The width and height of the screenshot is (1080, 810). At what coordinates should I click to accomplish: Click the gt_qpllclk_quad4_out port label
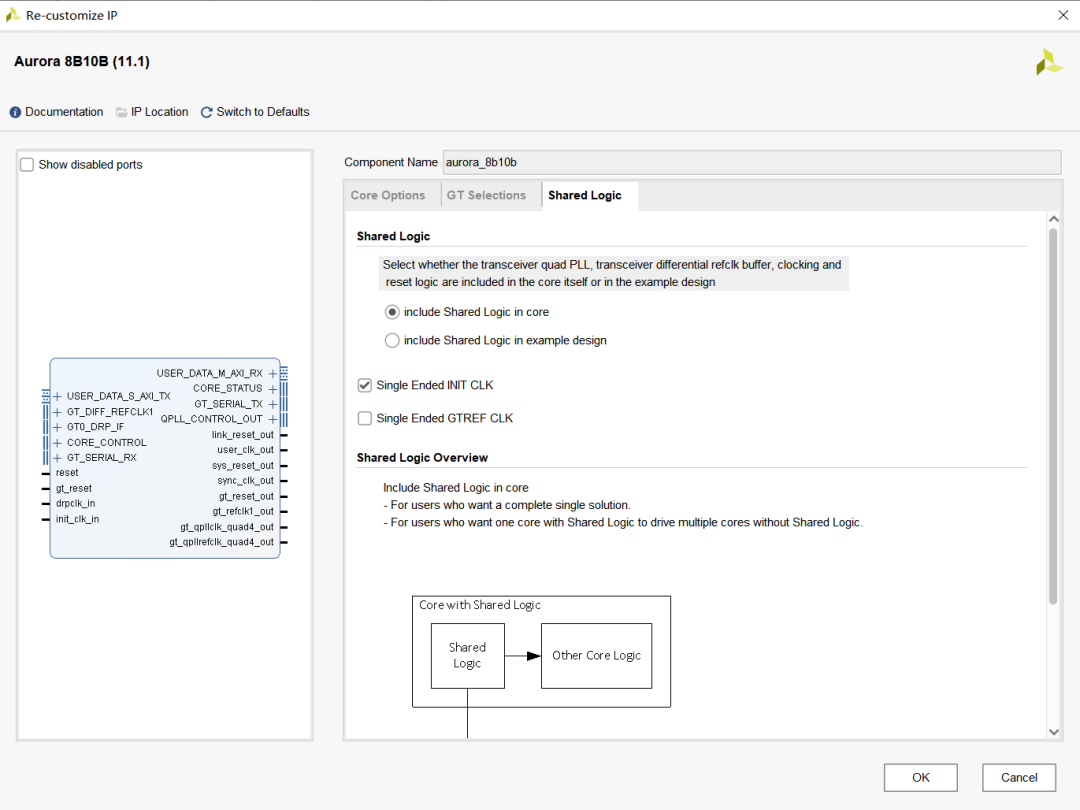click(227, 527)
